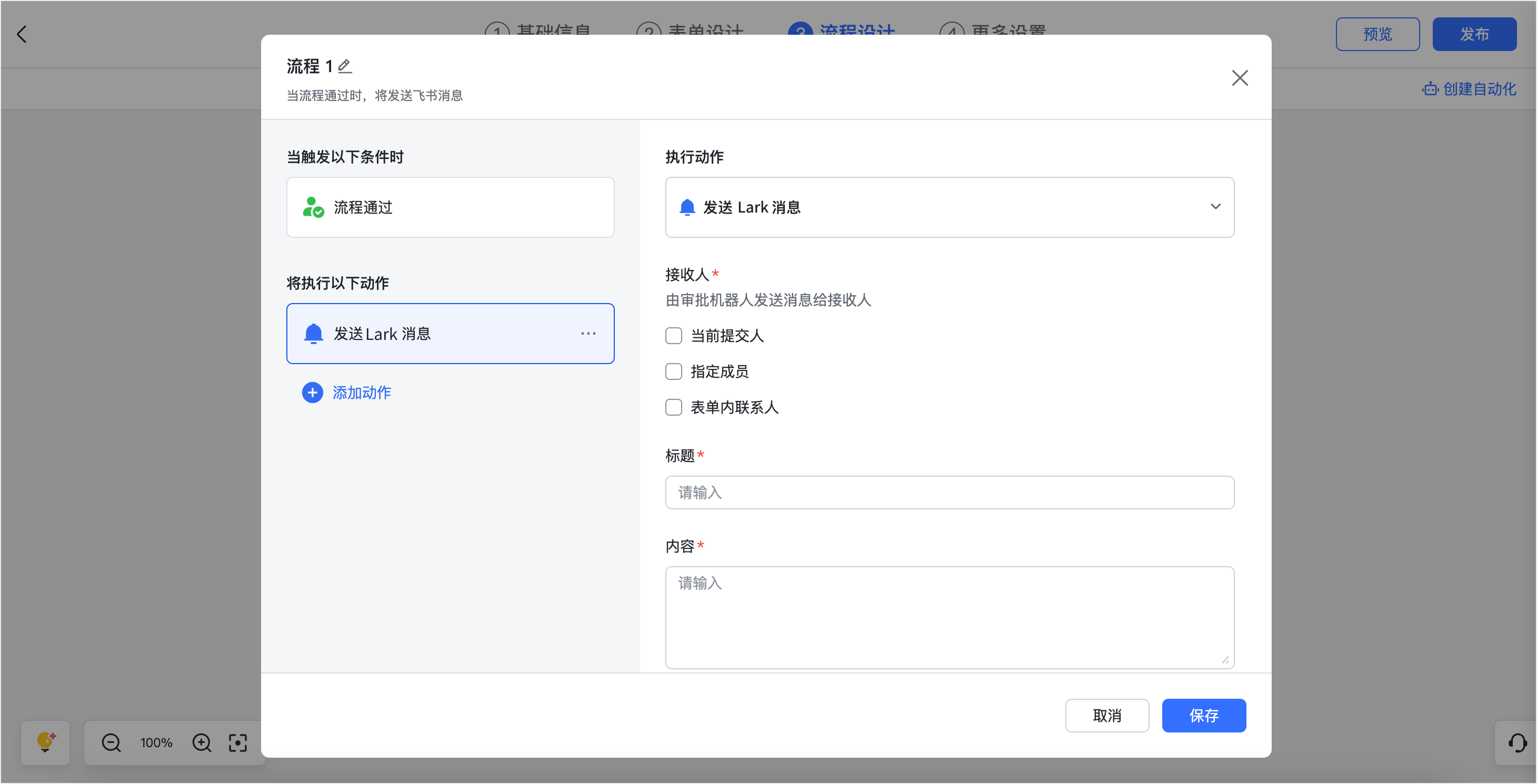Check the 当前提交人 checkbox
1537x784 pixels.
[674, 336]
